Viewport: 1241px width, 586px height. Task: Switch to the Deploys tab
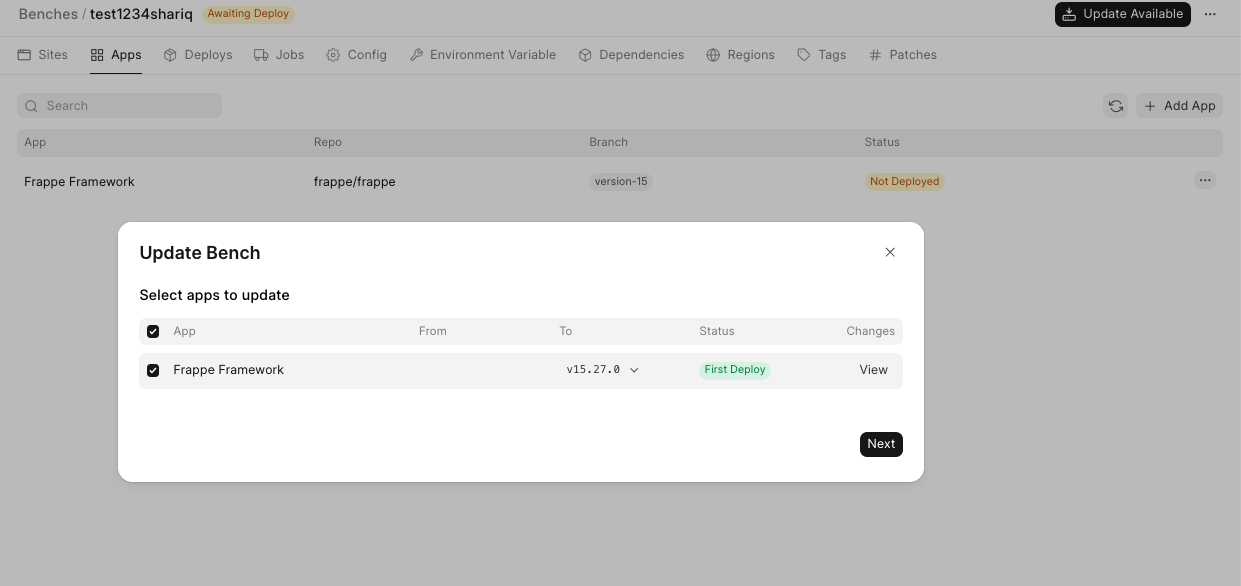coord(198,55)
